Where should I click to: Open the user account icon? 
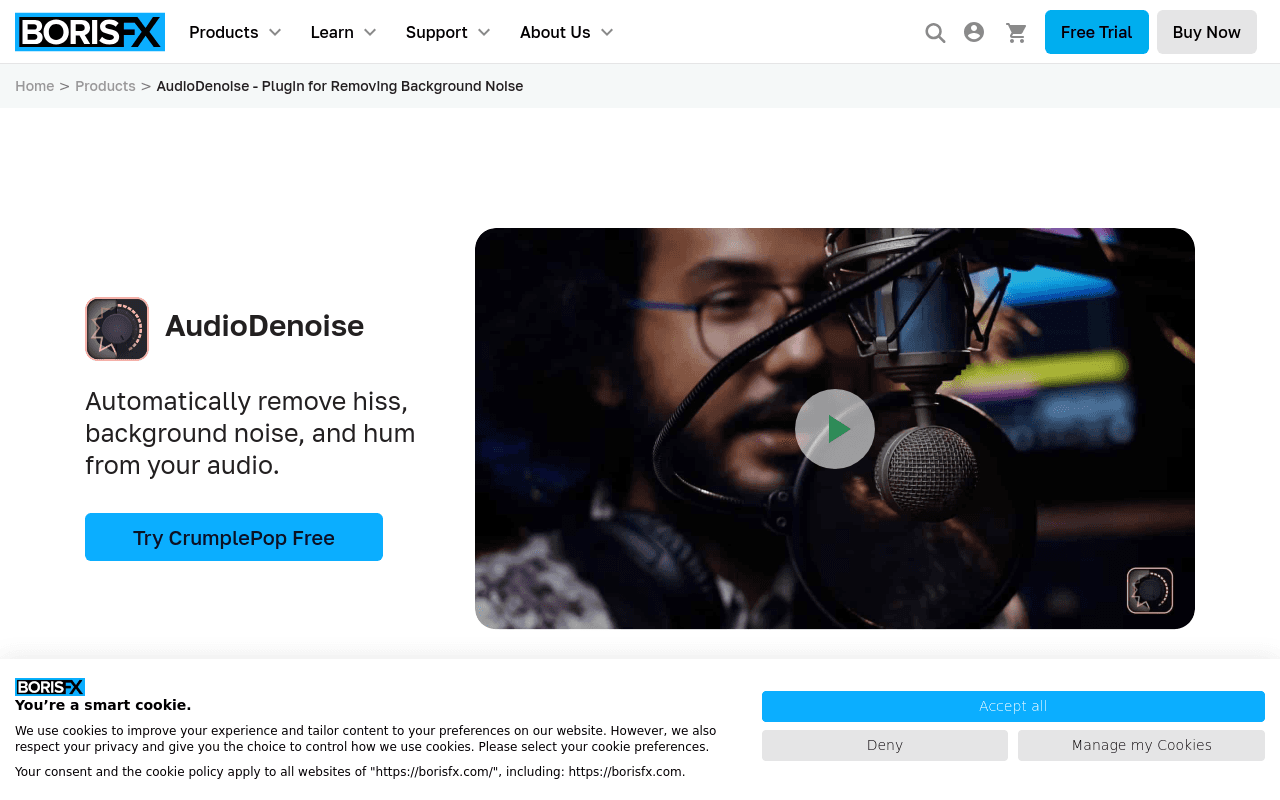point(974,32)
